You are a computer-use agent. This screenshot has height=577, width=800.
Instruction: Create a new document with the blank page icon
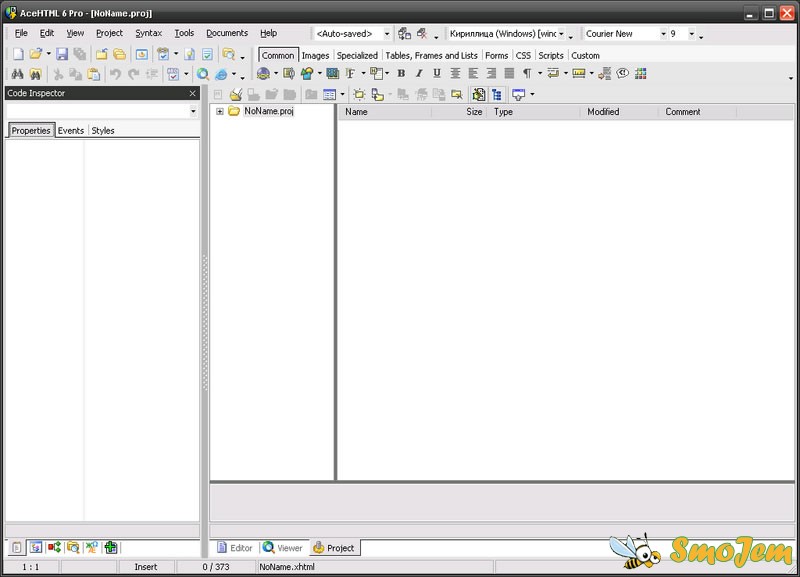click(18, 54)
